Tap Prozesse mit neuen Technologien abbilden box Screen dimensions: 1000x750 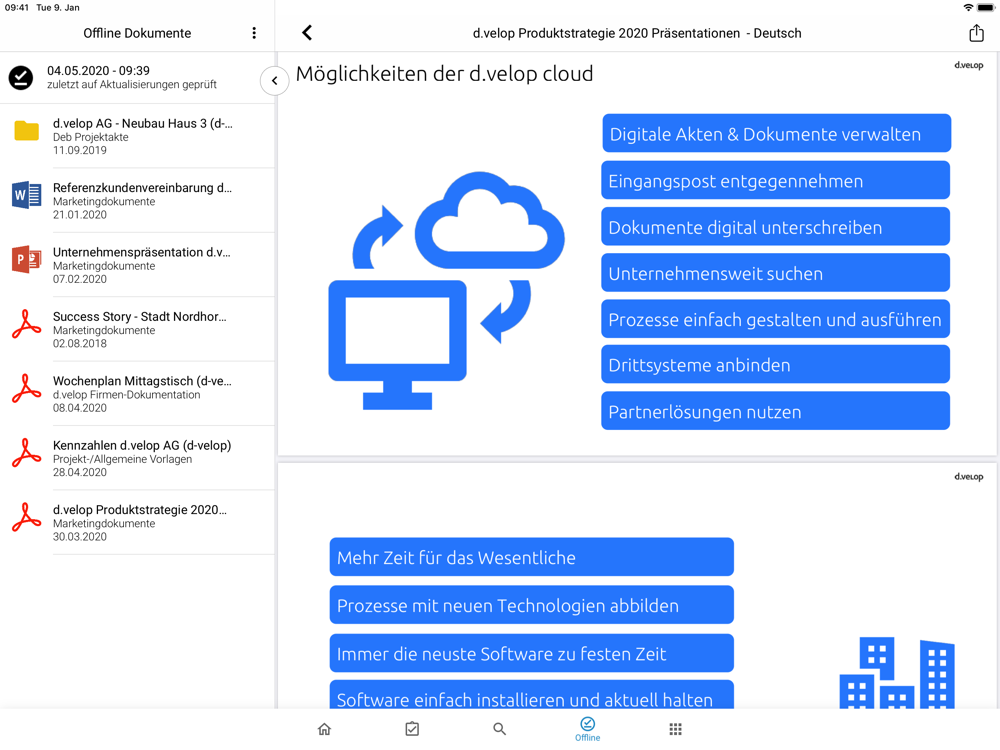531,605
